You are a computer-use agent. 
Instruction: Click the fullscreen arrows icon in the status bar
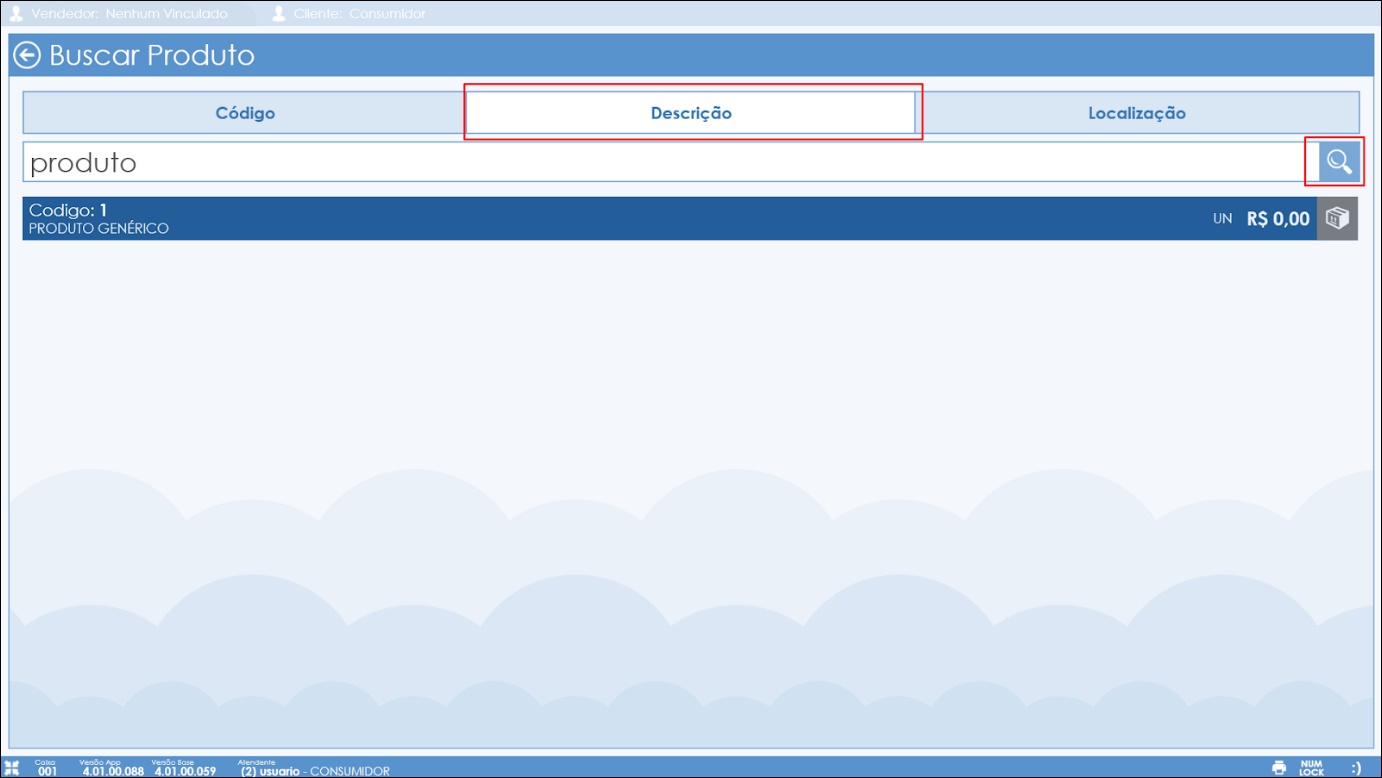(x=12, y=768)
